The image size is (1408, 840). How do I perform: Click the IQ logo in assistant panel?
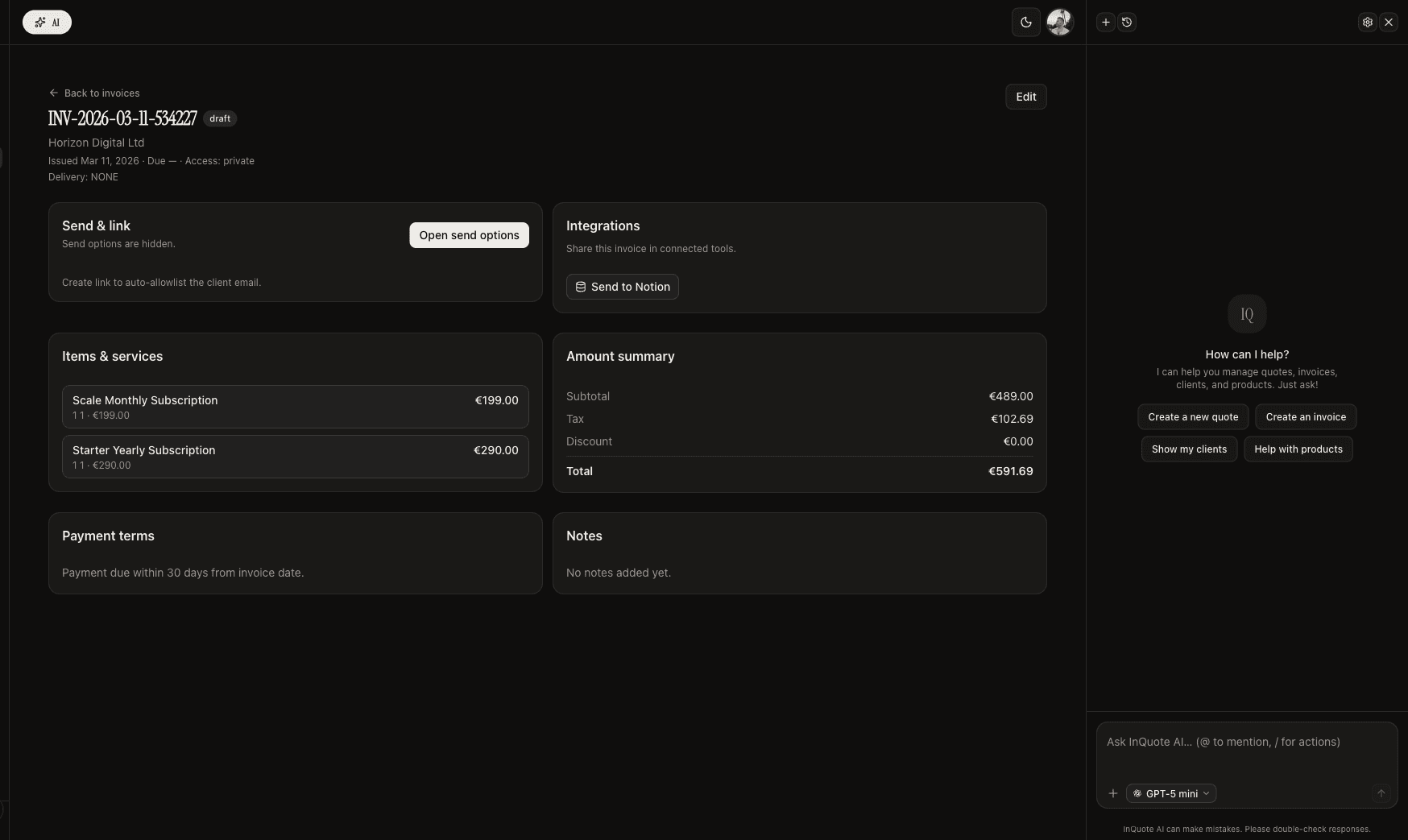point(1247,314)
